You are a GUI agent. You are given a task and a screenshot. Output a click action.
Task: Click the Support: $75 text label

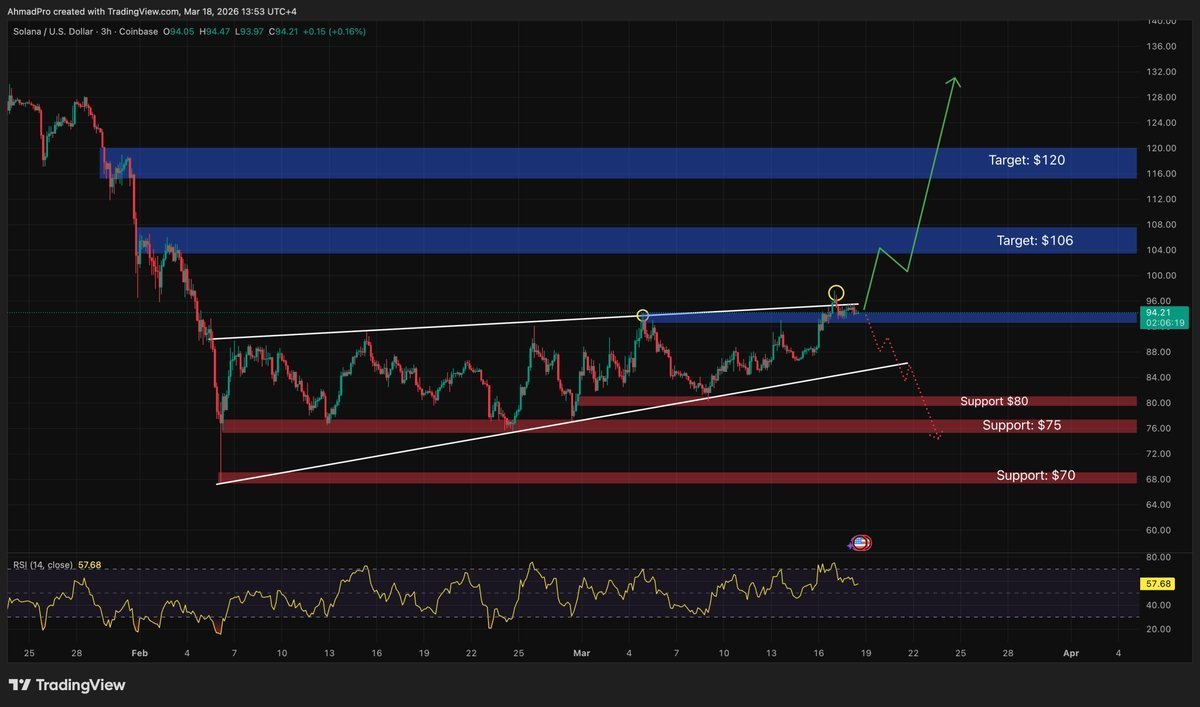tap(1021, 425)
